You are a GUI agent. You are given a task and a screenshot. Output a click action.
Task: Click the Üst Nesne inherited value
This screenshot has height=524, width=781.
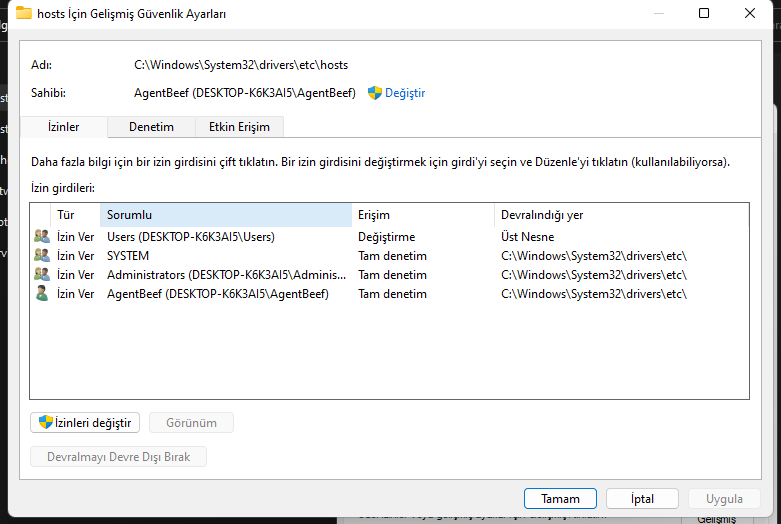click(x=527, y=237)
